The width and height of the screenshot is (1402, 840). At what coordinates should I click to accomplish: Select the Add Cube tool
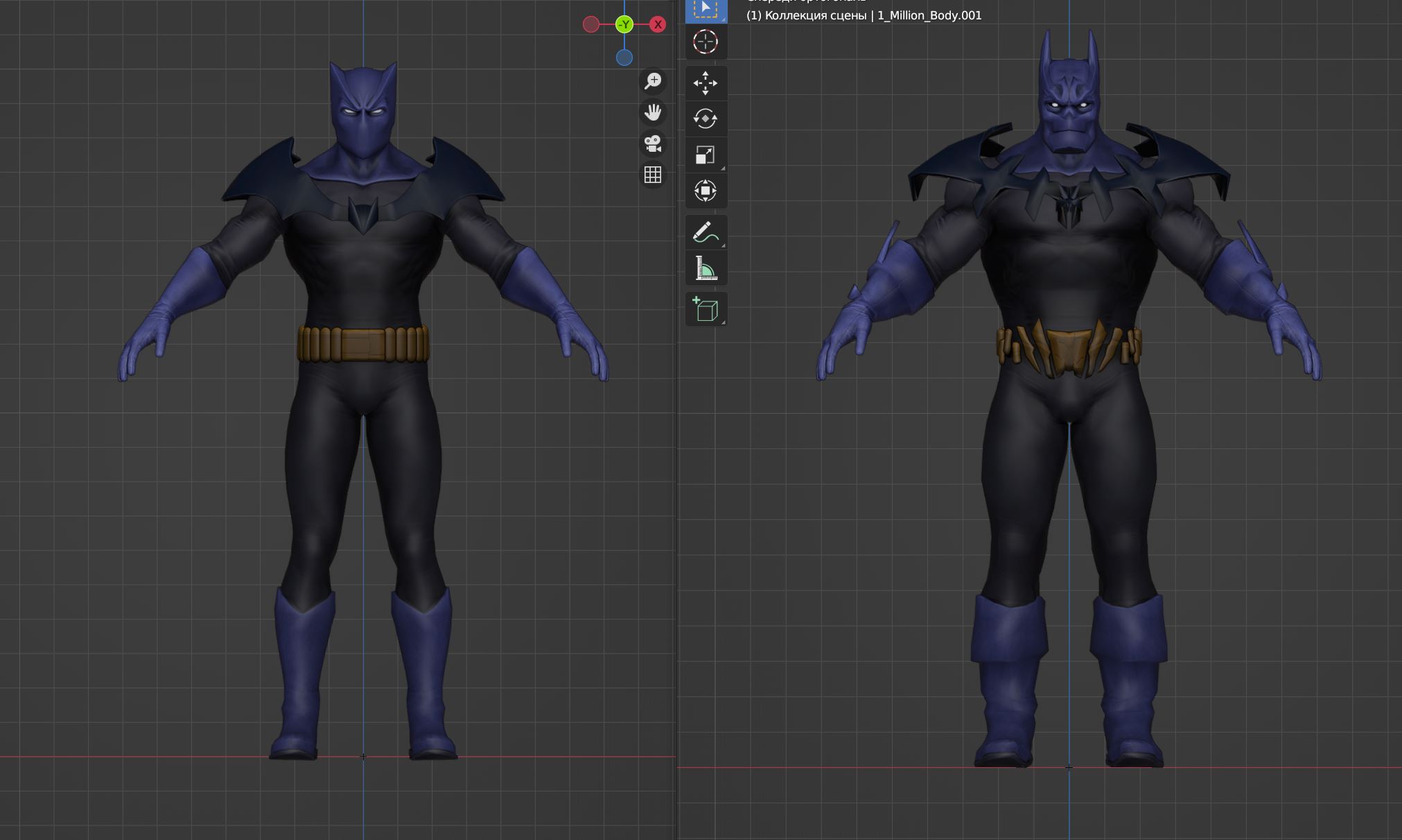706,309
